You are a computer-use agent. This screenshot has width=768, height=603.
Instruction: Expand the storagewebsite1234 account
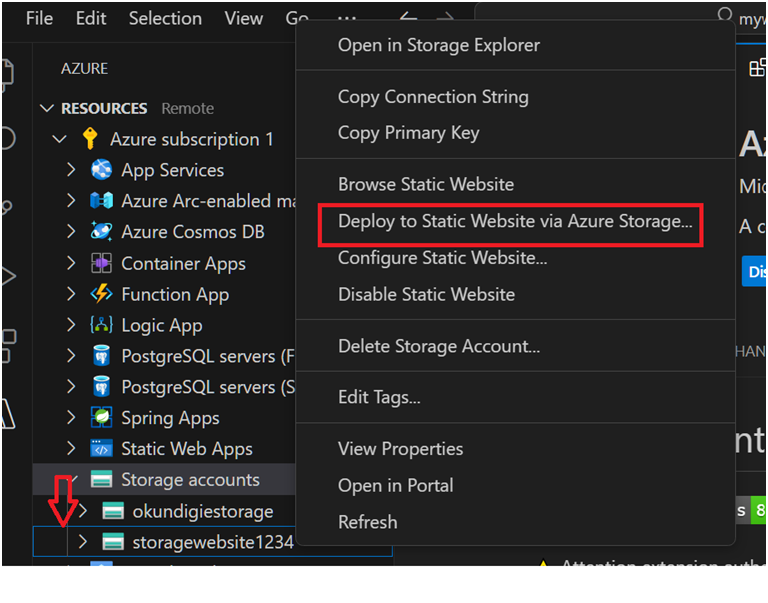click(x=83, y=542)
